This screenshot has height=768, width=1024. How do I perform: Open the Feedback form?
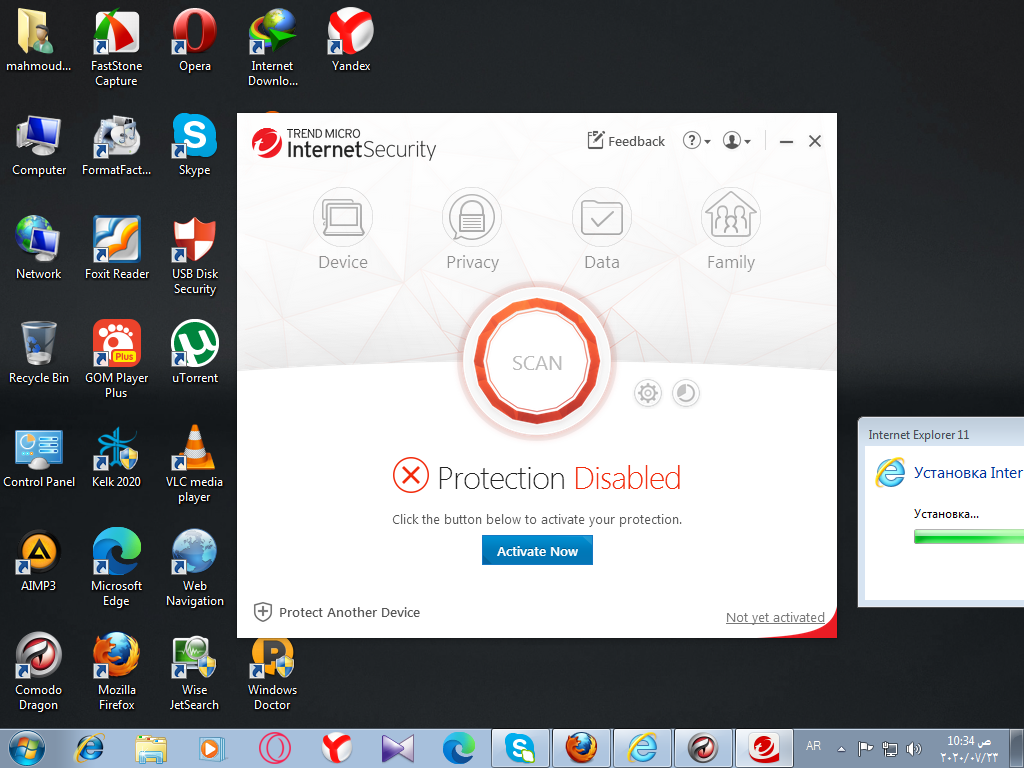(626, 141)
